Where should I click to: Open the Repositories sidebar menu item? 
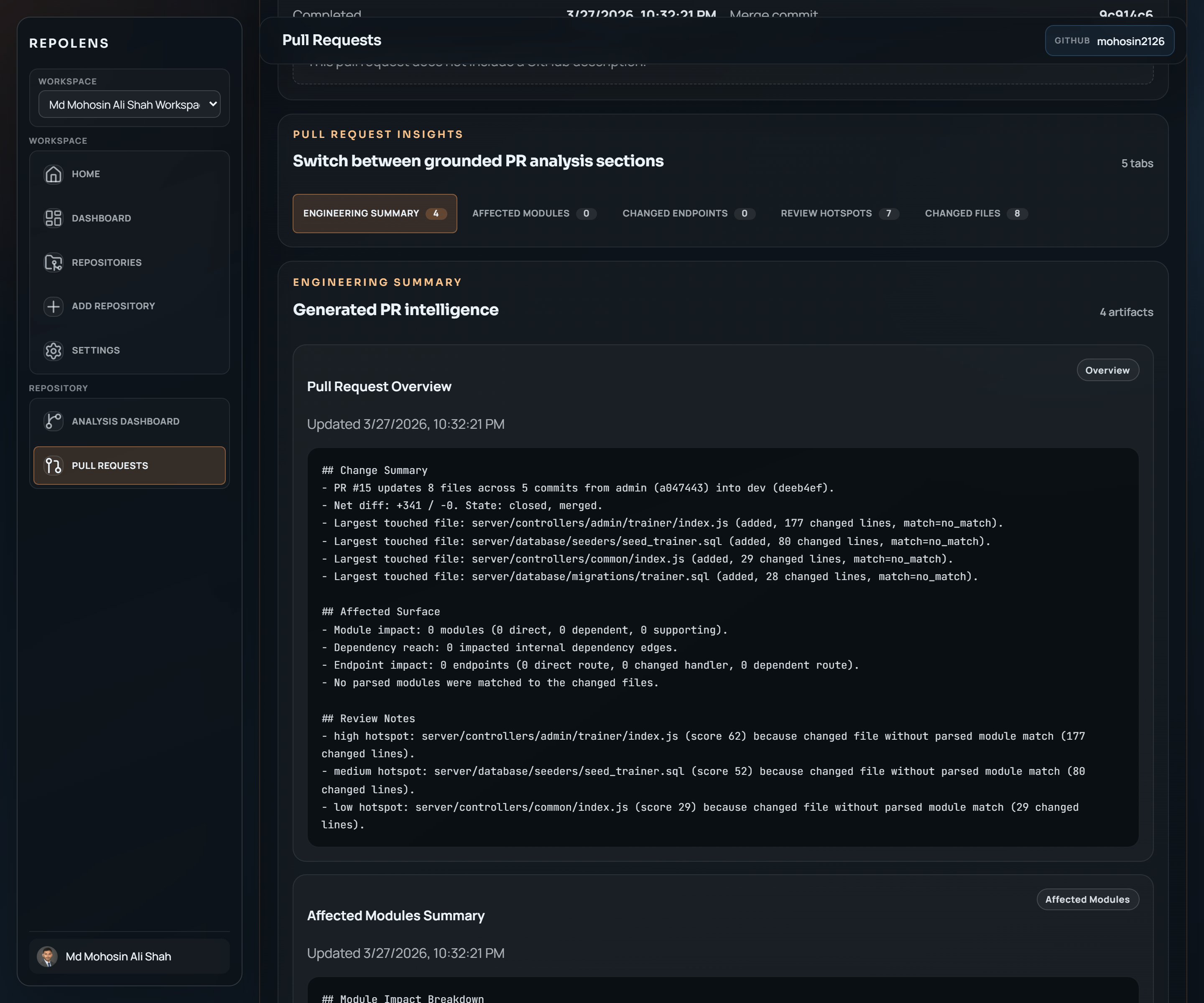[x=107, y=262]
